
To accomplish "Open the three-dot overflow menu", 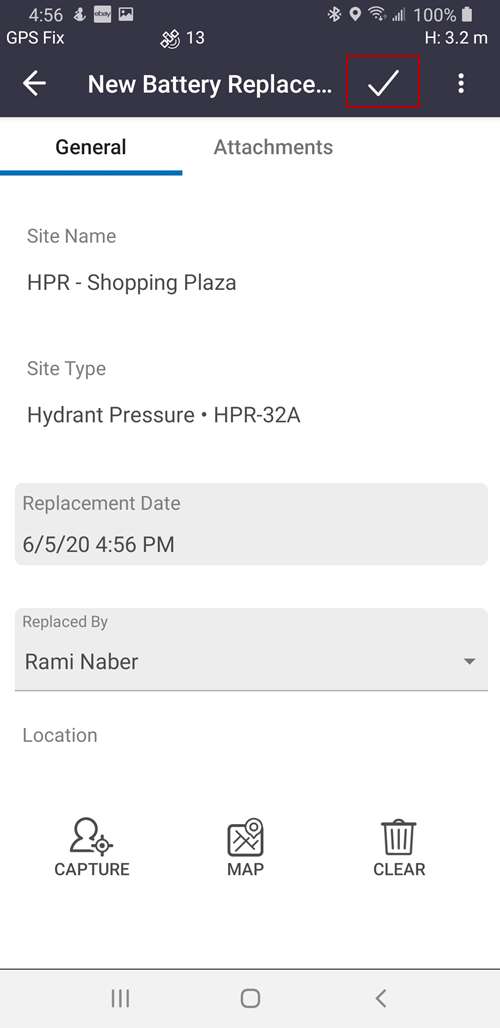I will point(461,83).
